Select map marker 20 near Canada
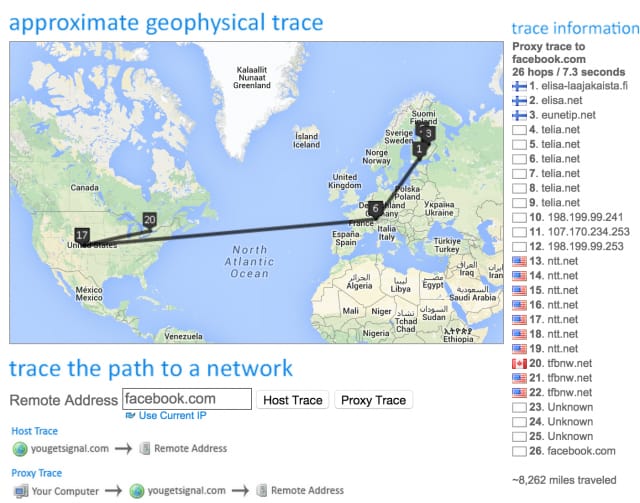Image resolution: width=640 pixels, height=503 pixels. [x=149, y=219]
